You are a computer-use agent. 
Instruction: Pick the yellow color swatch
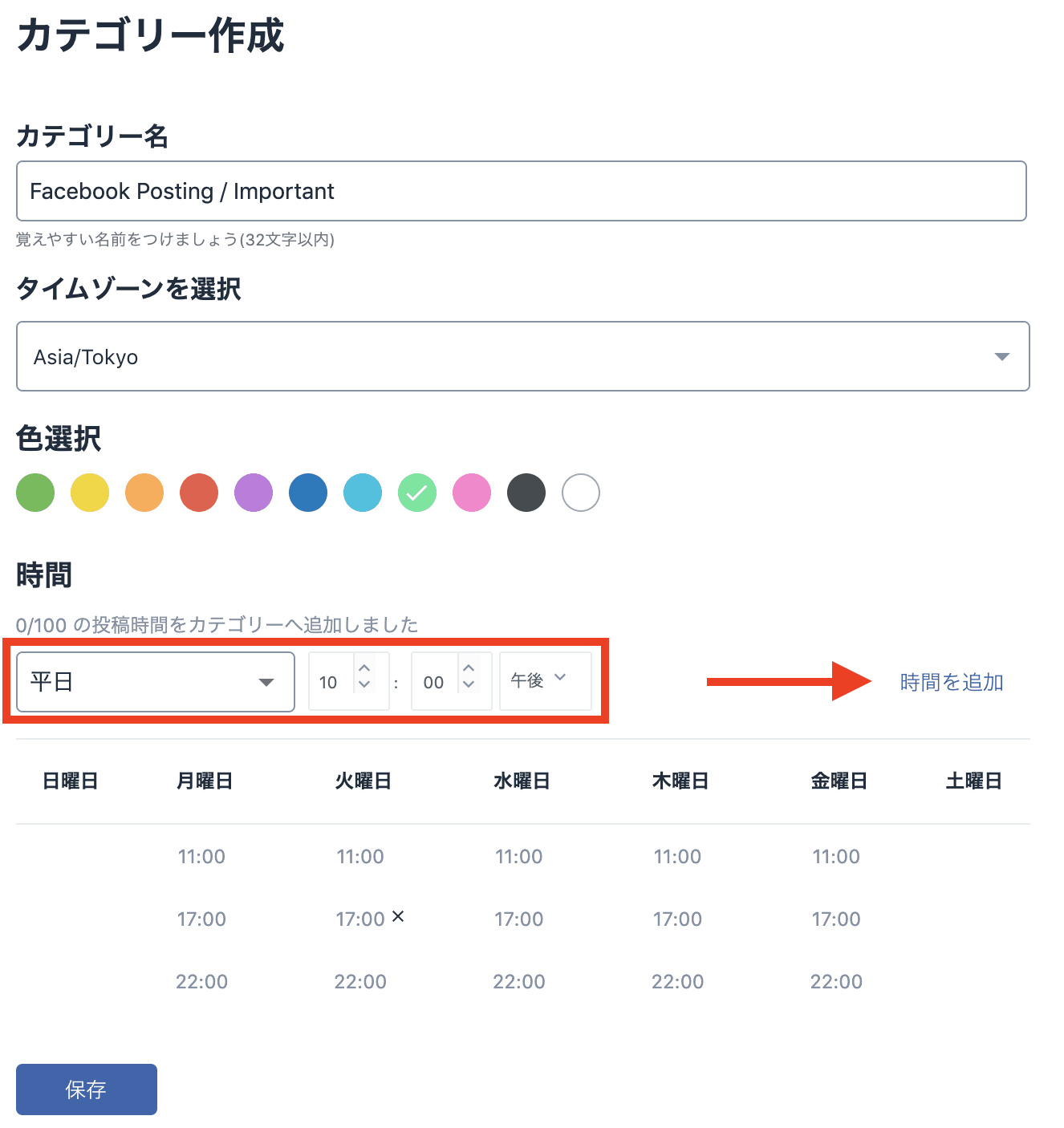click(x=90, y=493)
